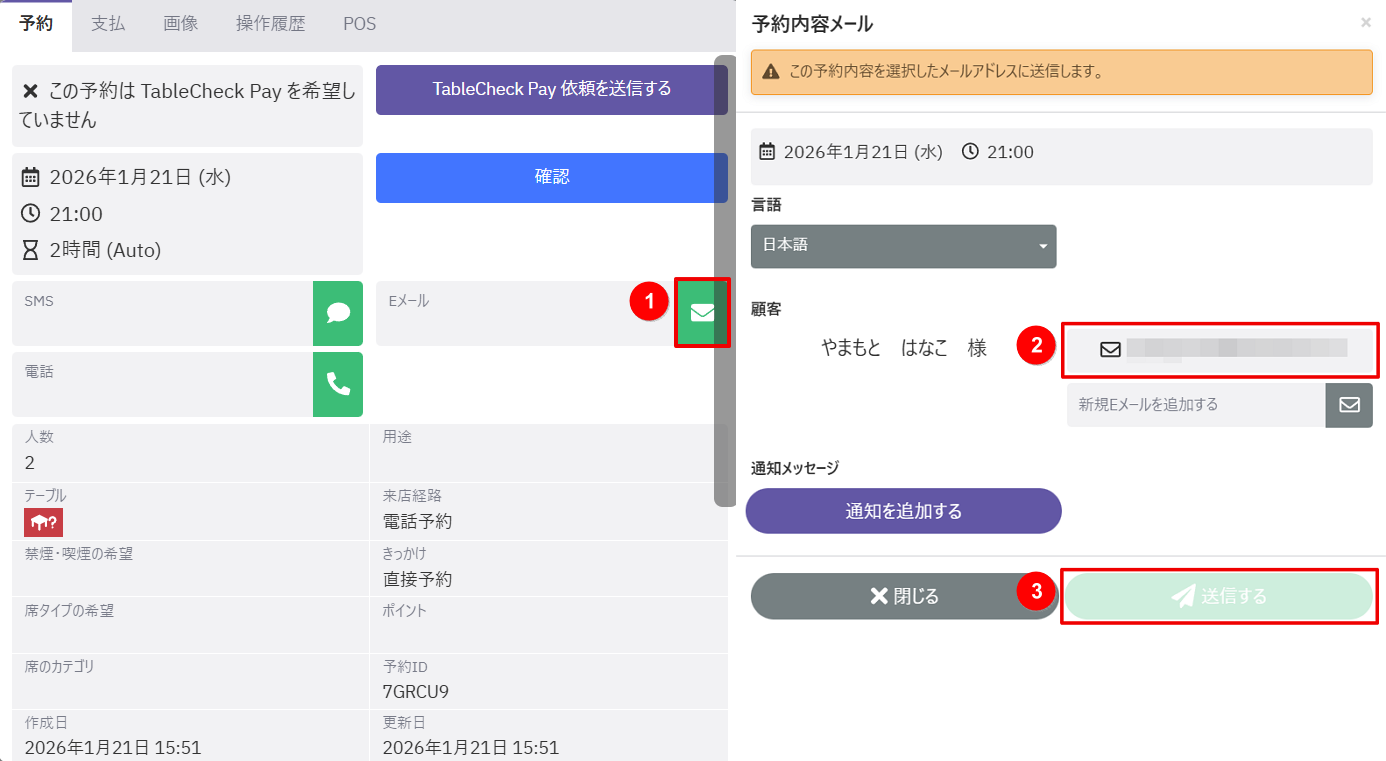Click the green SMS chat bubble icon
The image size is (1386, 761).
[338, 313]
